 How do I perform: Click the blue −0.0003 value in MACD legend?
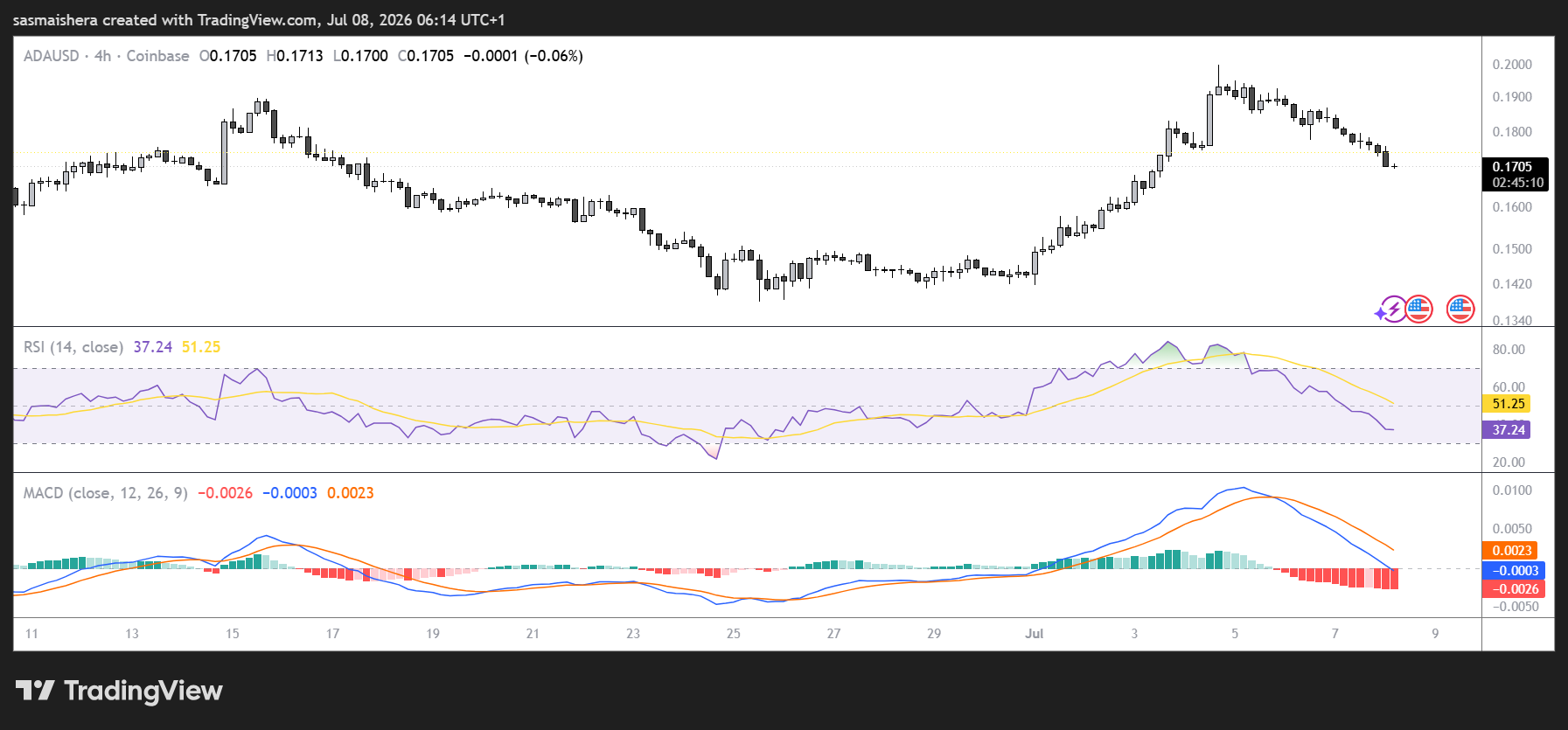290,493
